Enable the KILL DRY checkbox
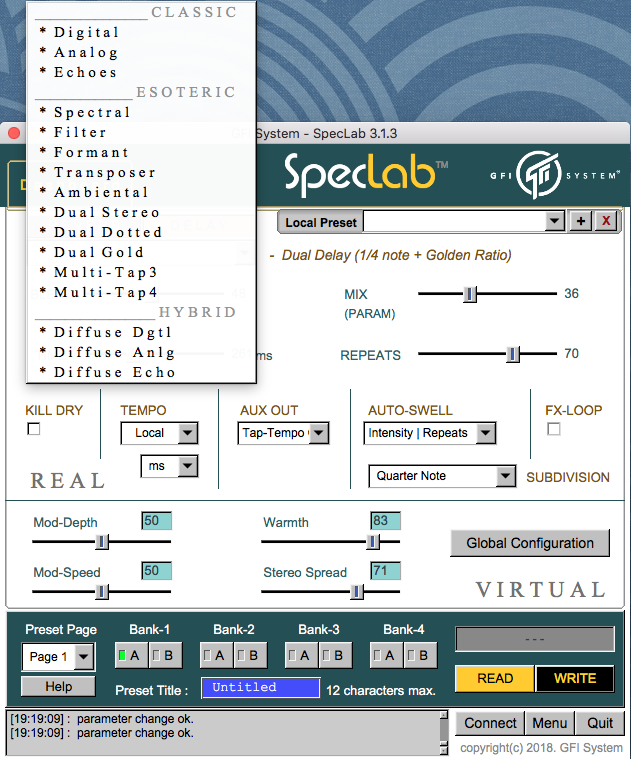The image size is (631, 759). (x=34, y=429)
